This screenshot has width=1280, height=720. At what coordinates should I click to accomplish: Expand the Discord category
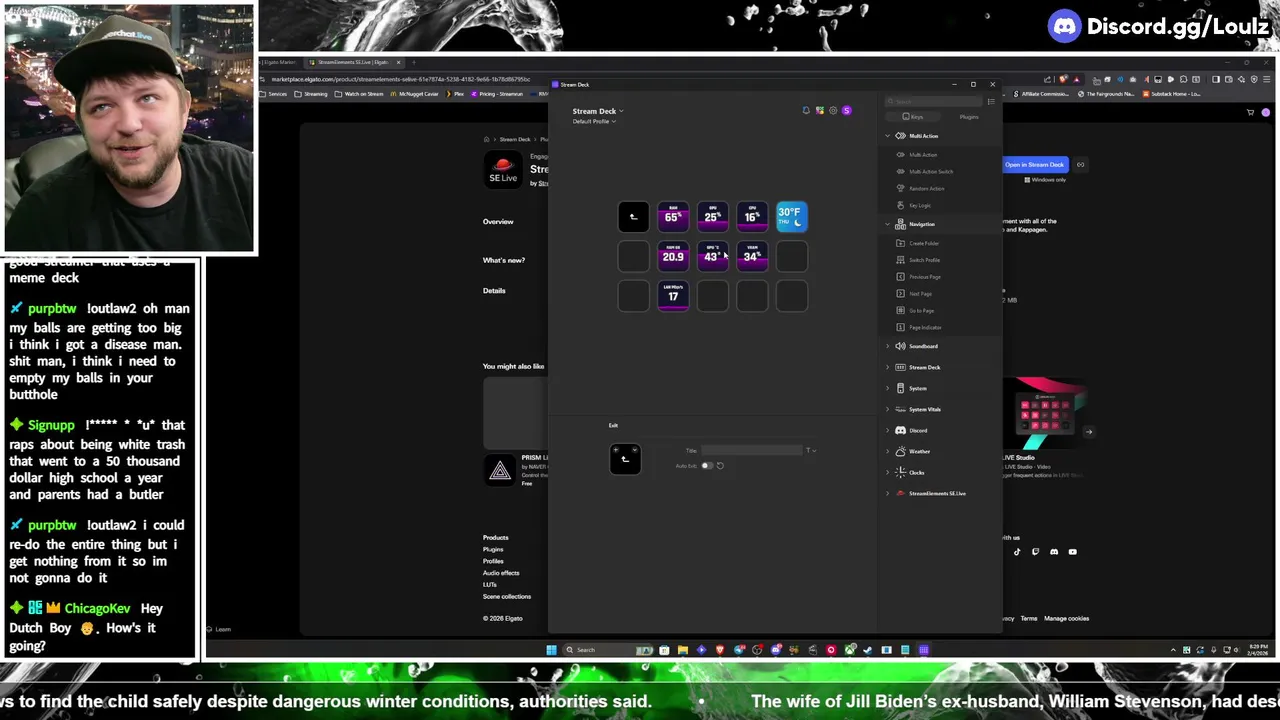tap(887, 430)
